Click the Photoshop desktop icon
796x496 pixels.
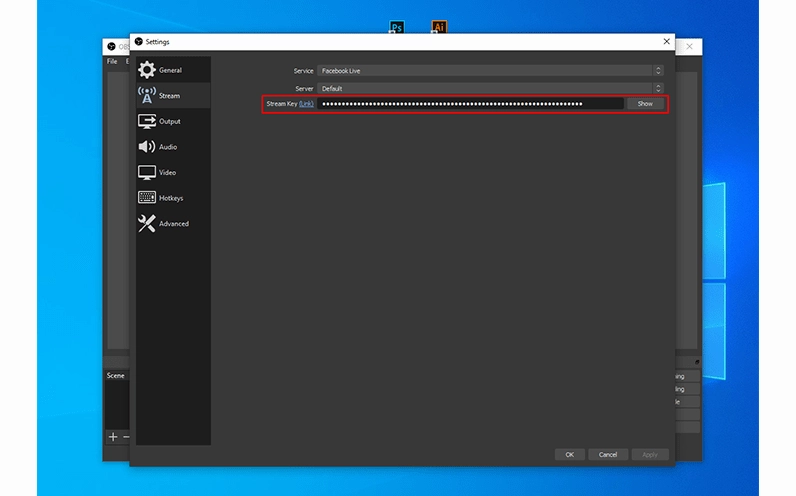tap(397, 27)
